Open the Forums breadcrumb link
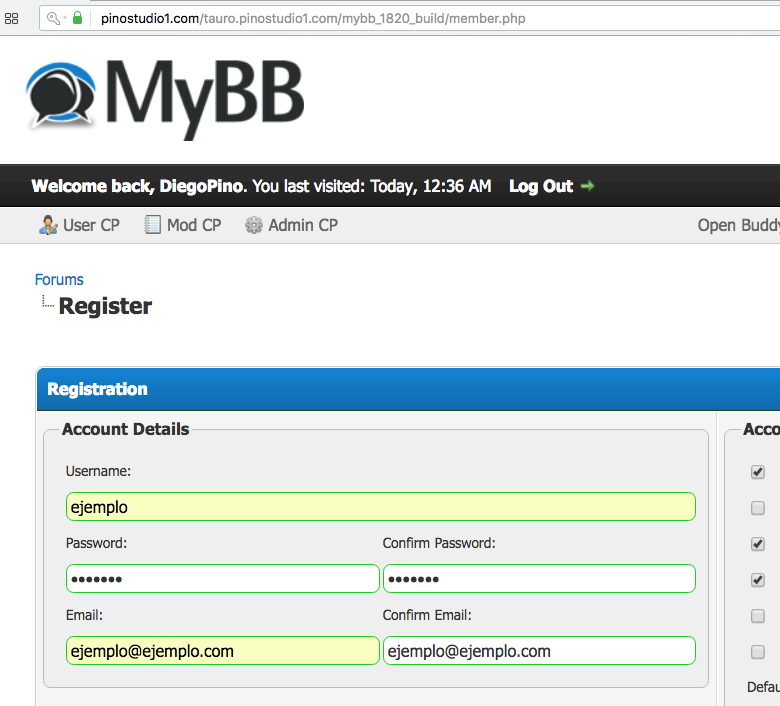The width and height of the screenshot is (780, 706). click(59, 280)
